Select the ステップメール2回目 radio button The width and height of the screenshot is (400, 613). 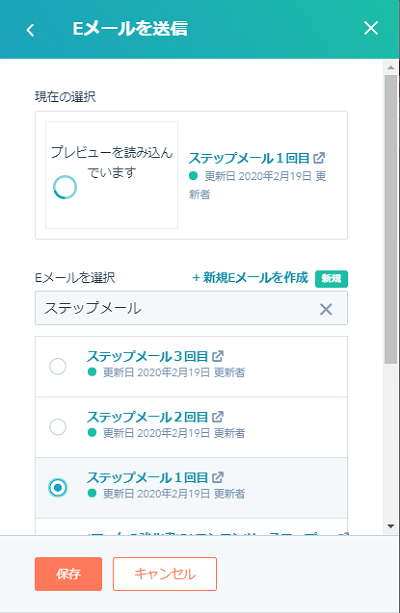(x=58, y=427)
